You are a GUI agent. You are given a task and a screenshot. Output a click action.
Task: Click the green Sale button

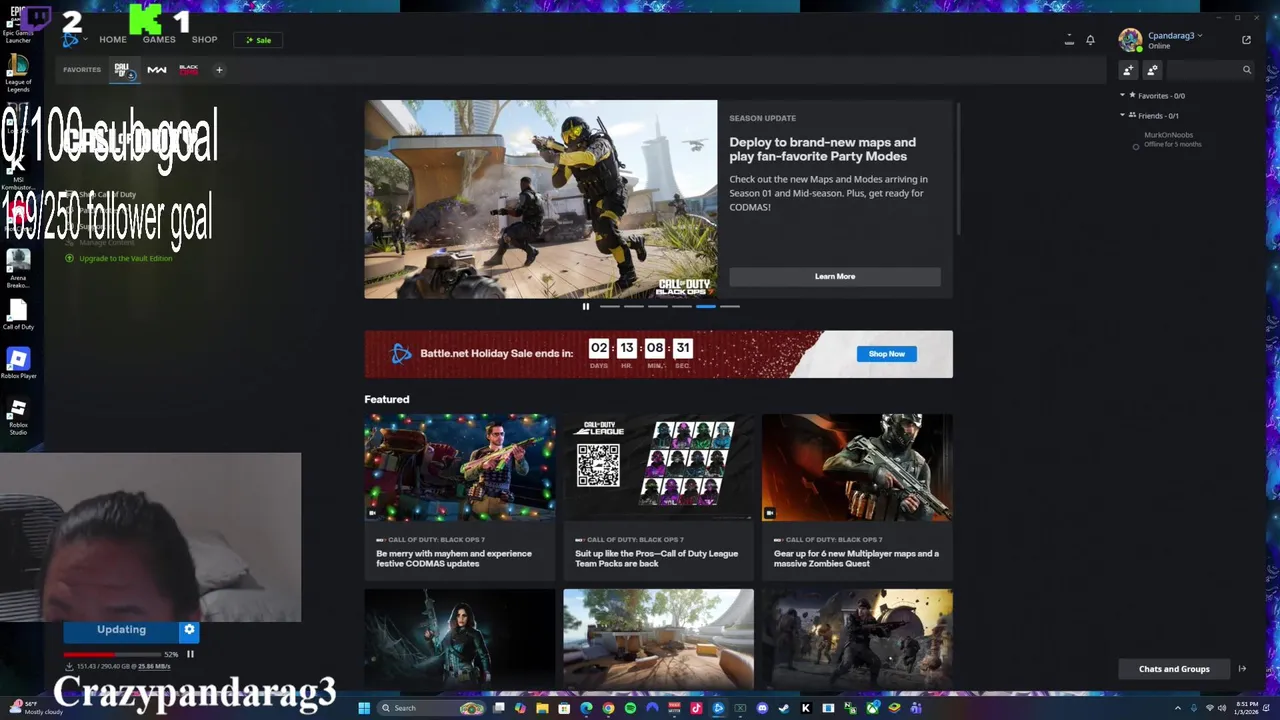tap(258, 40)
